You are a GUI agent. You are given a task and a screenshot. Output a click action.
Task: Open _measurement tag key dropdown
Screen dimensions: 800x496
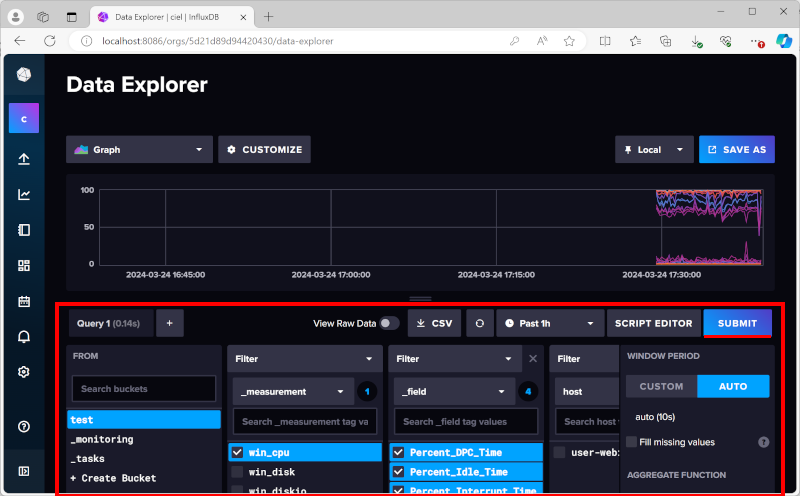[x=293, y=391]
